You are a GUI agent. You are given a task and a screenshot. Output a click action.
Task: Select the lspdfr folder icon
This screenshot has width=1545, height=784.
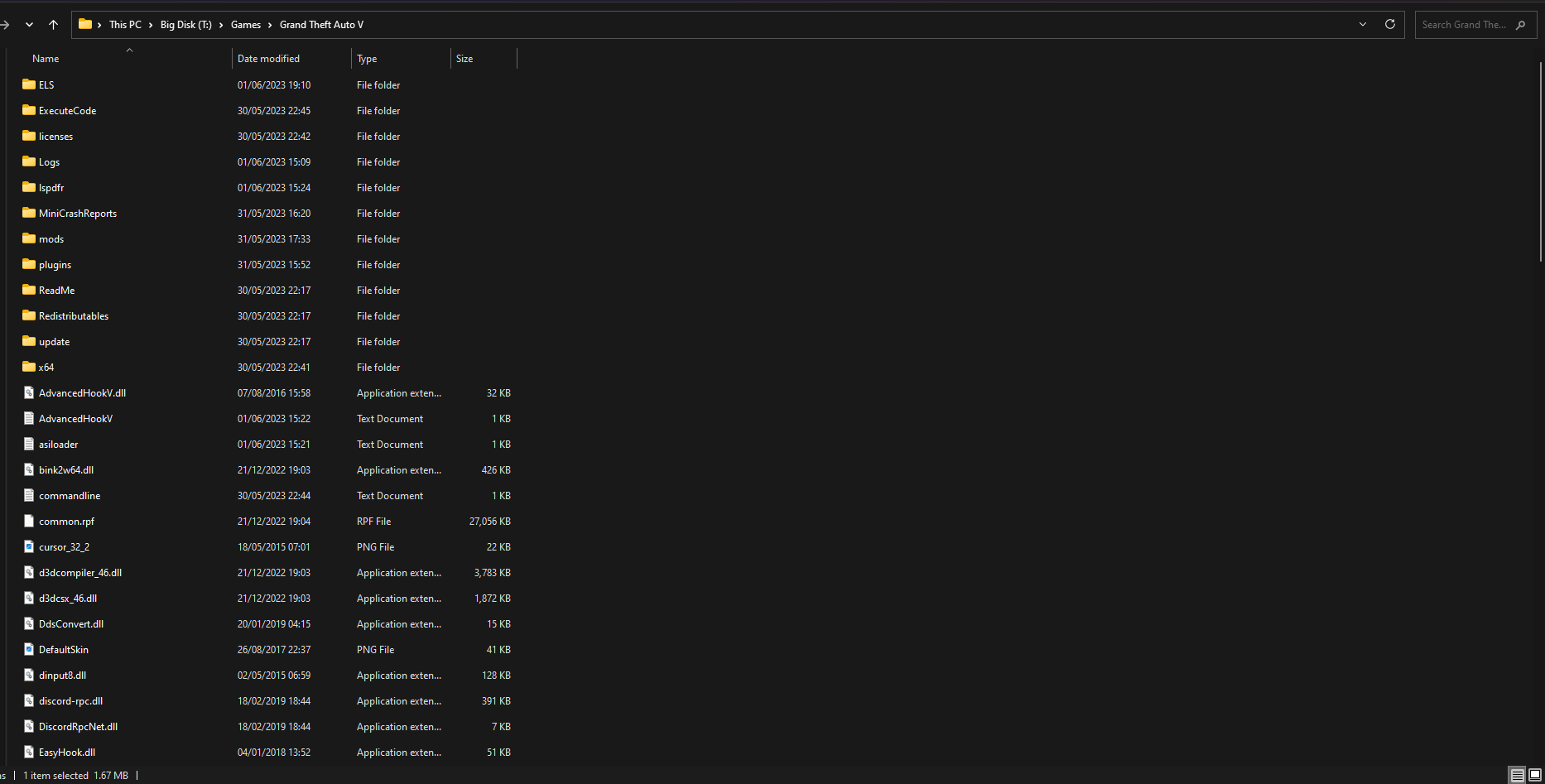pos(29,187)
